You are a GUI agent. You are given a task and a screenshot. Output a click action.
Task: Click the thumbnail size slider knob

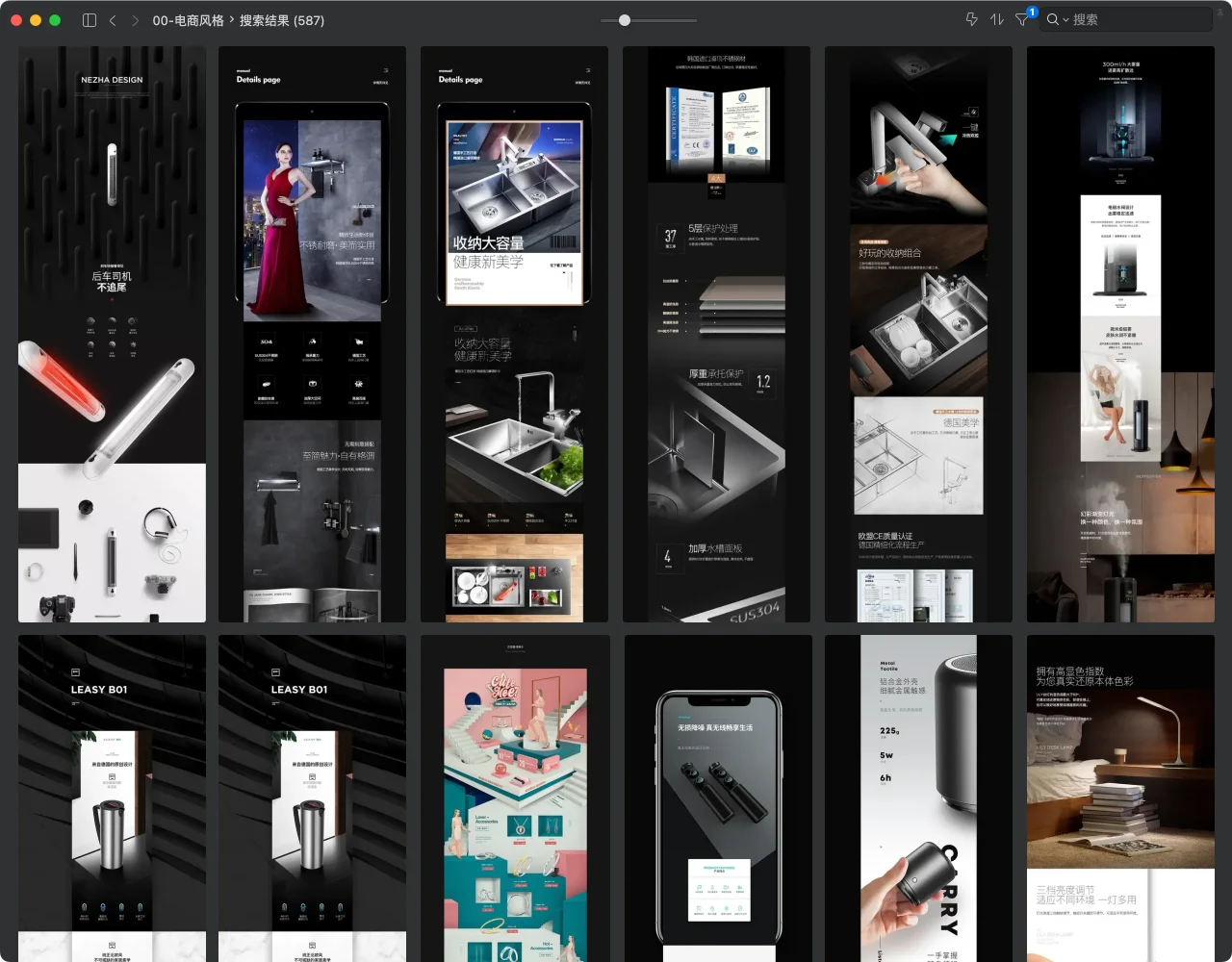[625, 20]
